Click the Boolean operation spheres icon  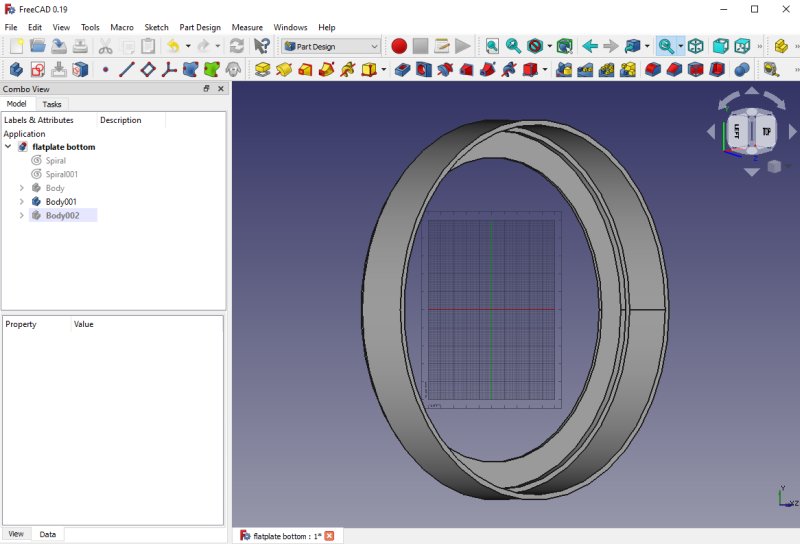pyautogui.click(x=742, y=69)
